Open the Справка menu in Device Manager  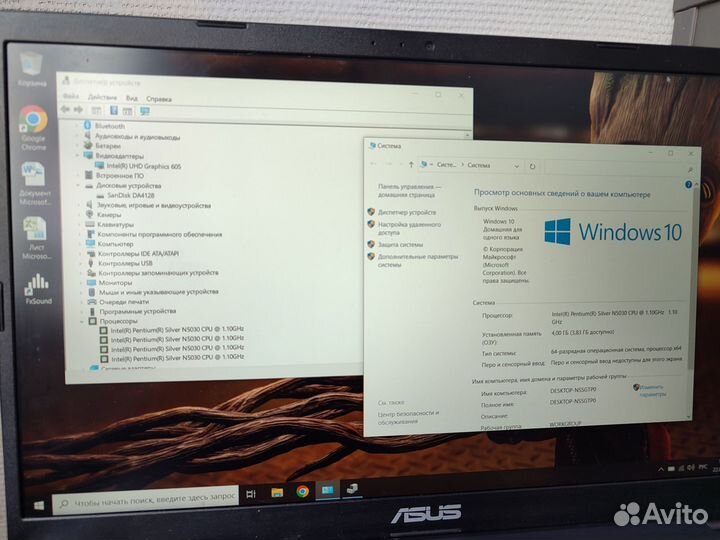159,99
